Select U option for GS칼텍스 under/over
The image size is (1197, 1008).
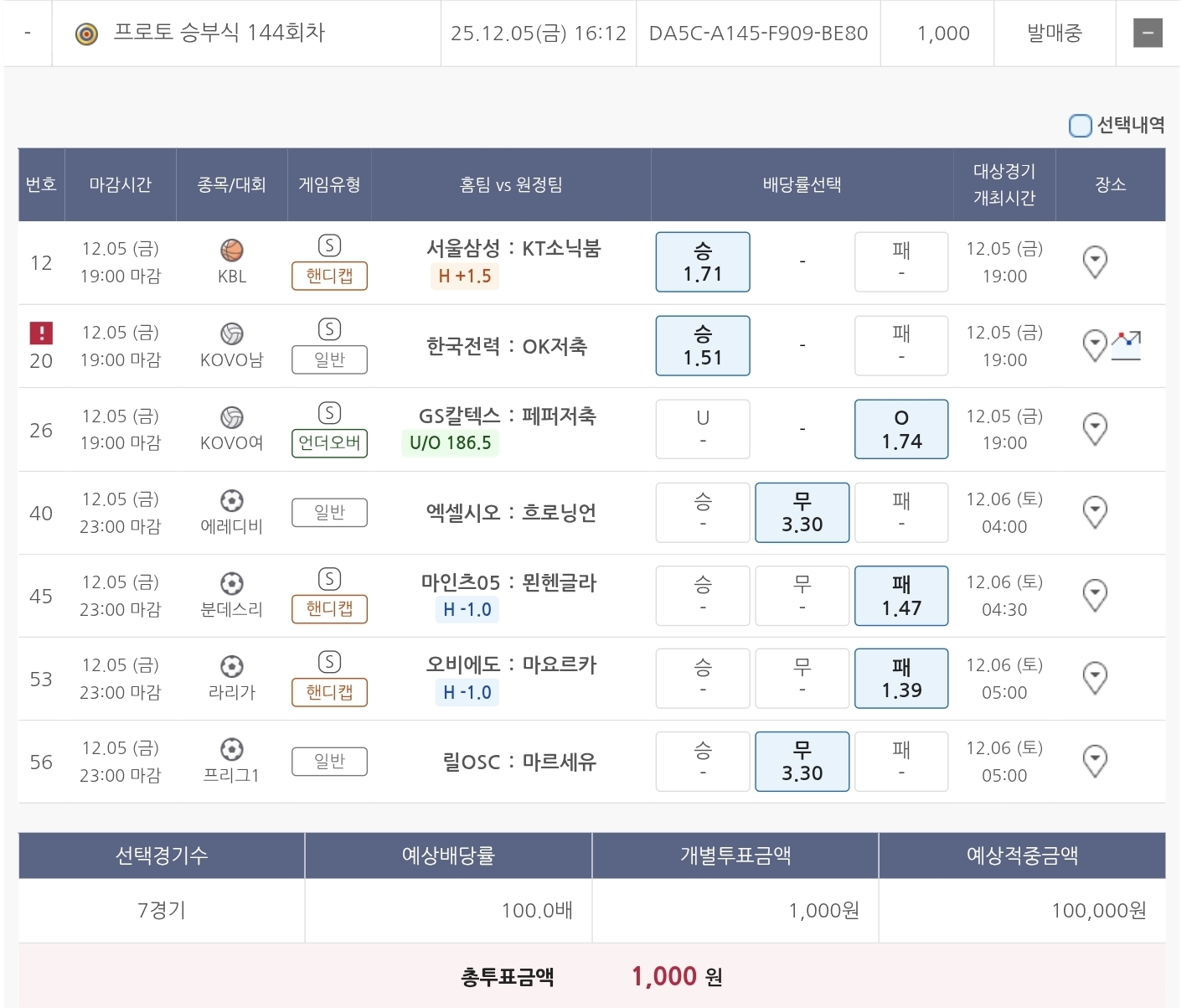703,429
